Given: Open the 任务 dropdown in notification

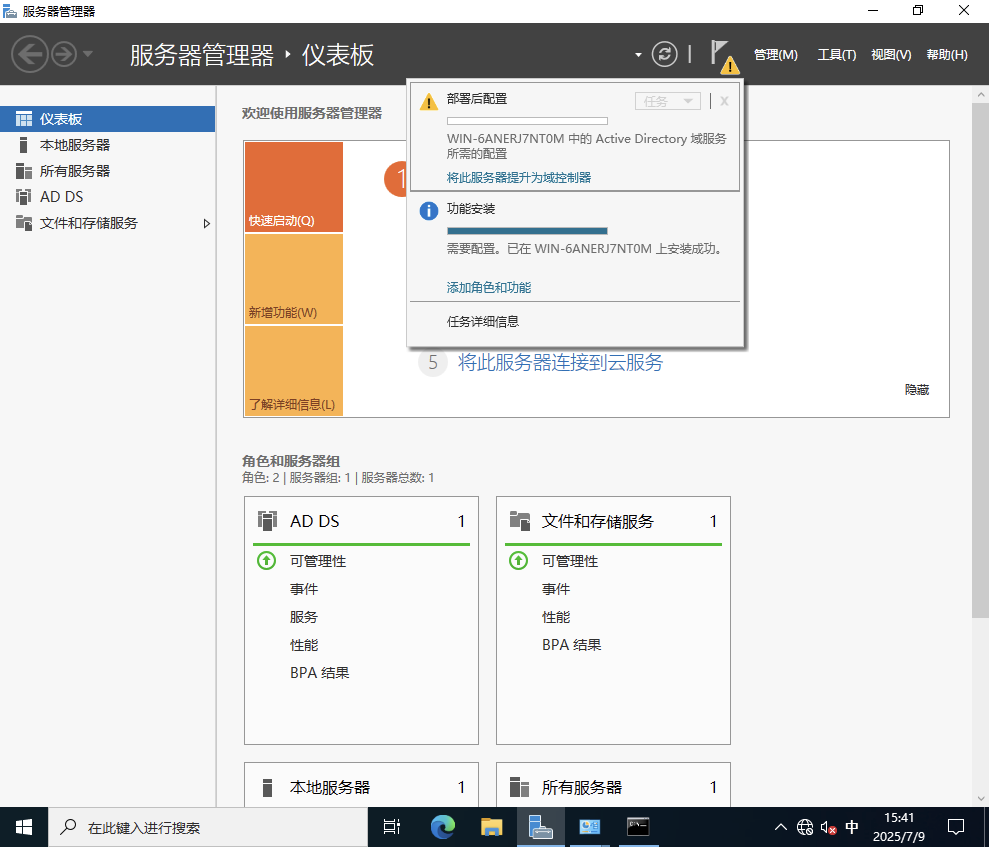Looking at the screenshot, I should [x=667, y=101].
